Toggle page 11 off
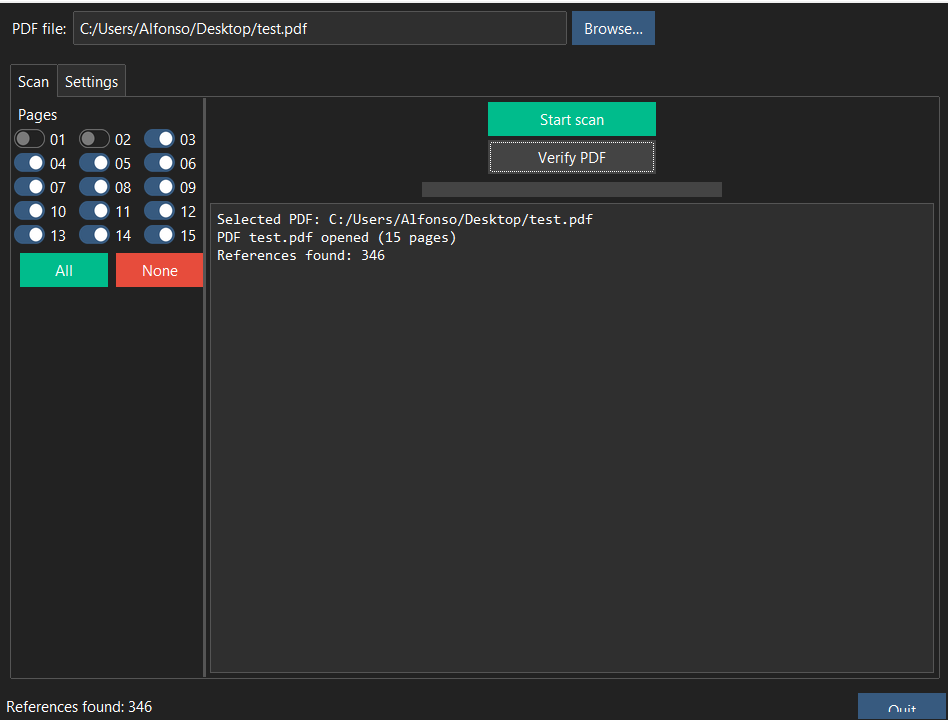948x720 pixels. pyautogui.click(x=94, y=211)
